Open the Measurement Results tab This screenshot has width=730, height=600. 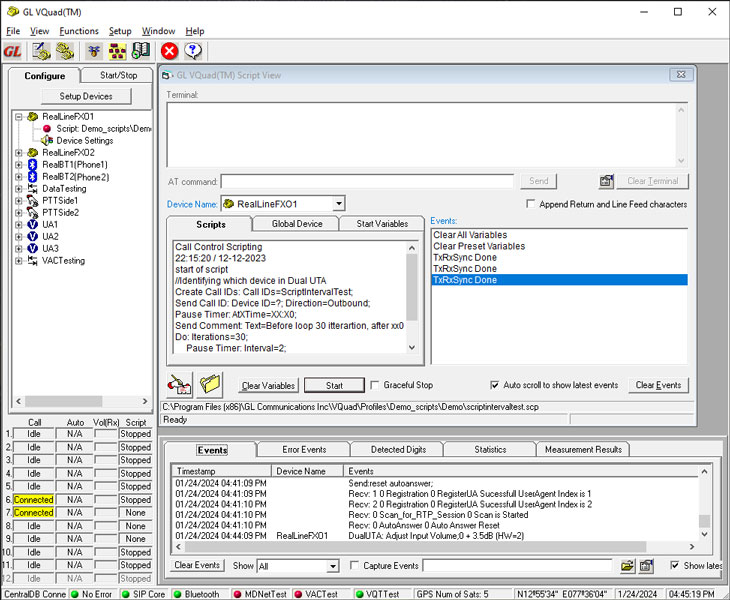583,450
